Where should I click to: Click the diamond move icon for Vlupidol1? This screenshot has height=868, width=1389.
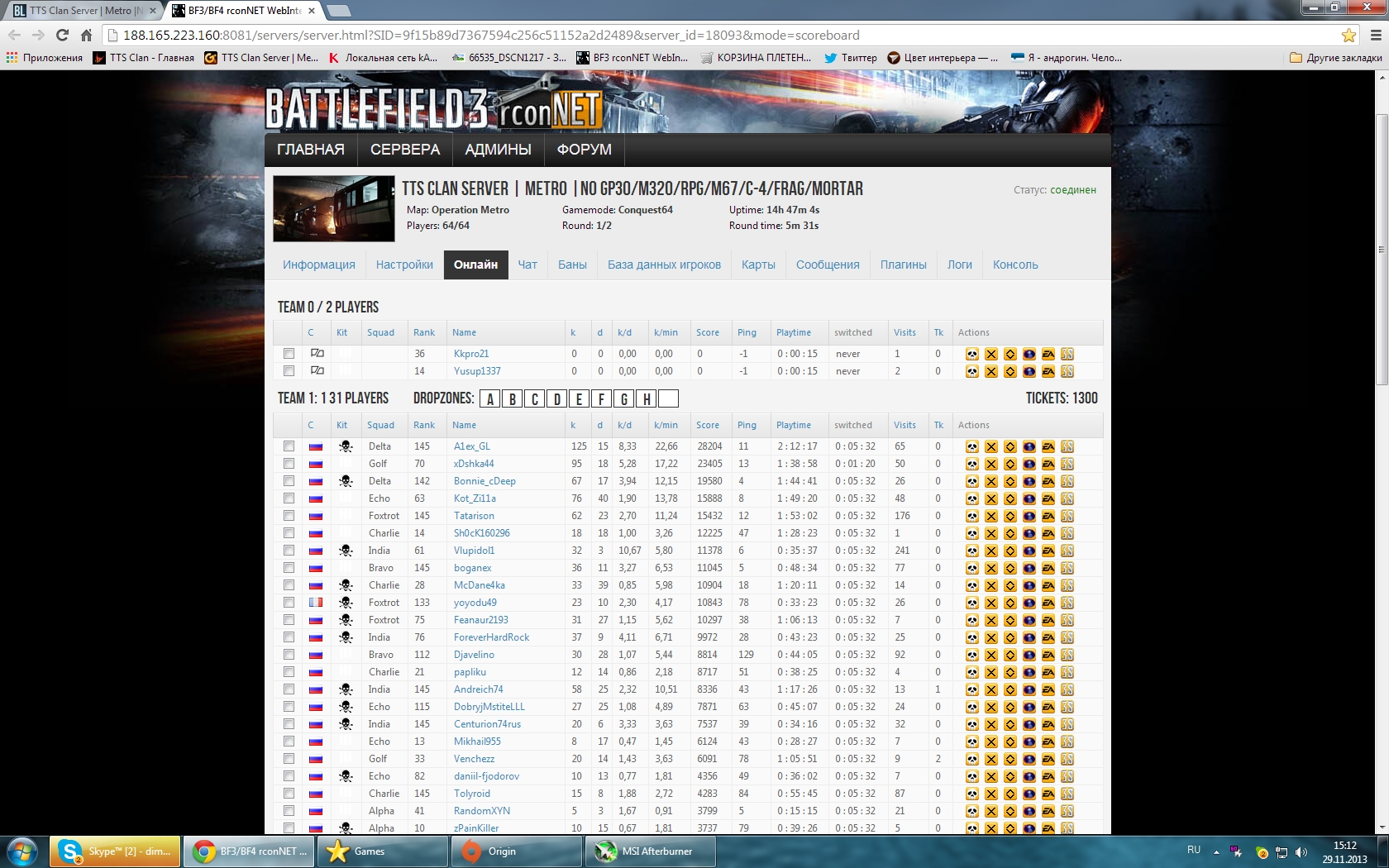point(1010,551)
